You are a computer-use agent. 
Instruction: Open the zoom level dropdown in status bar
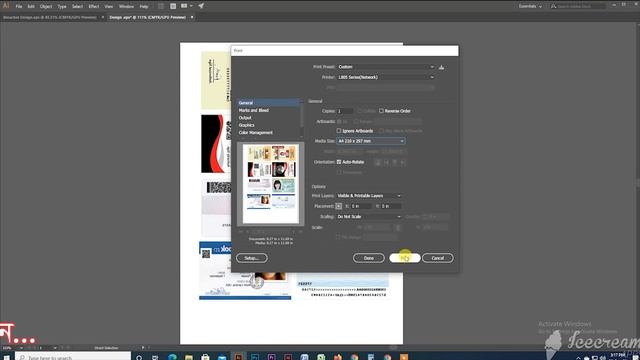tap(21, 348)
